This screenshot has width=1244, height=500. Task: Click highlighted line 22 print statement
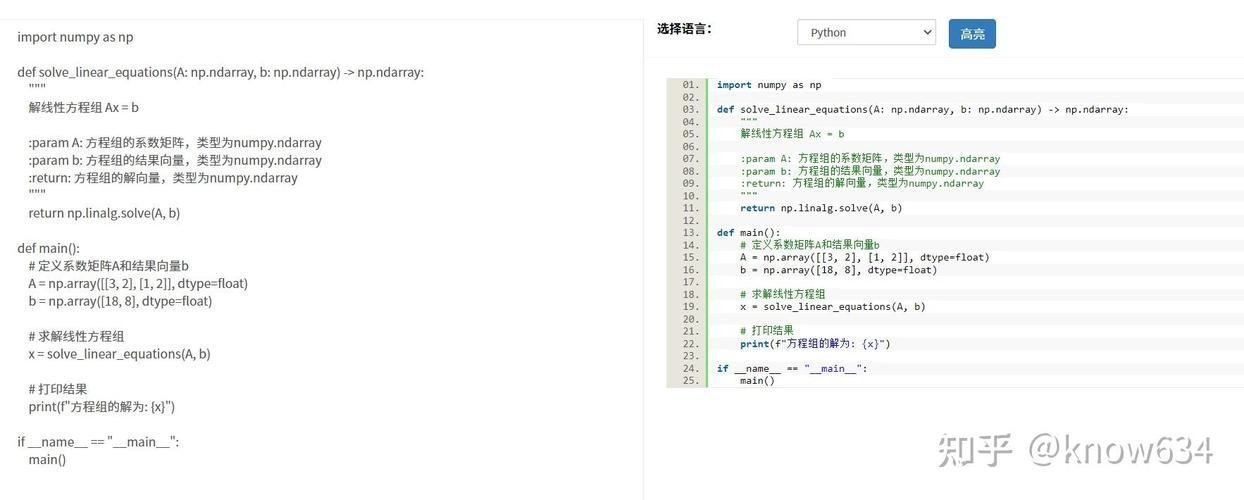815,344
